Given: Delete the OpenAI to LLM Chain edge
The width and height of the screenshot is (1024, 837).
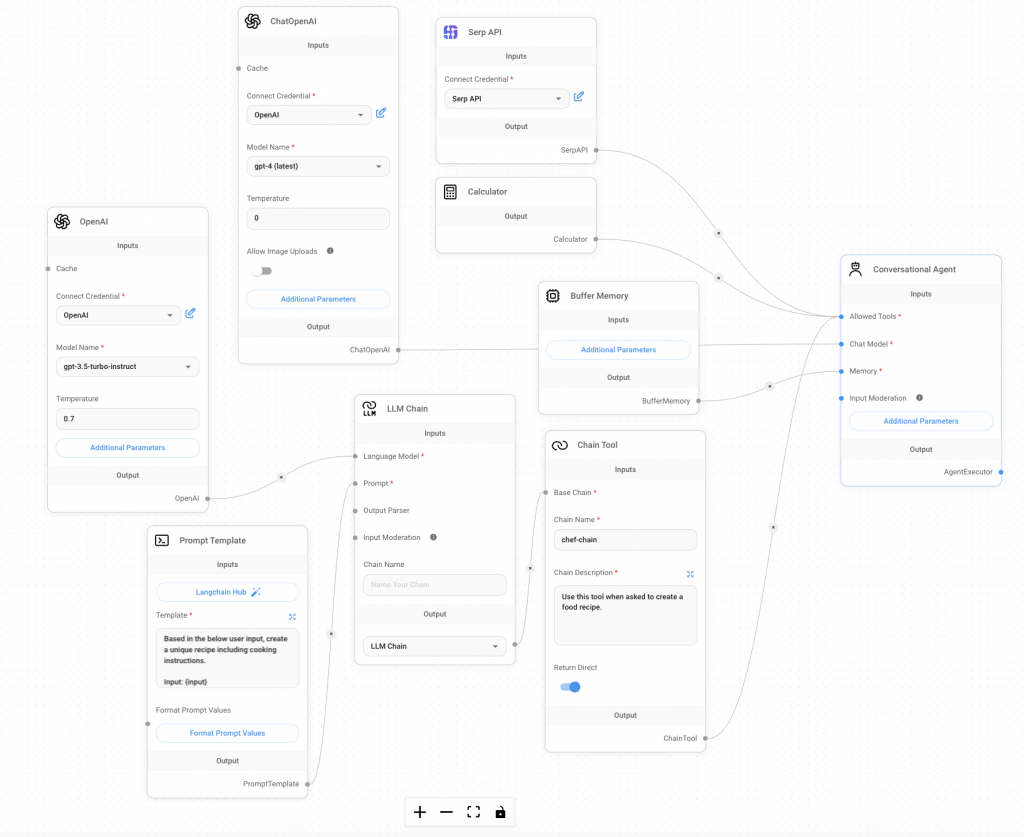Looking at the screenshot, I should (281, 477).
